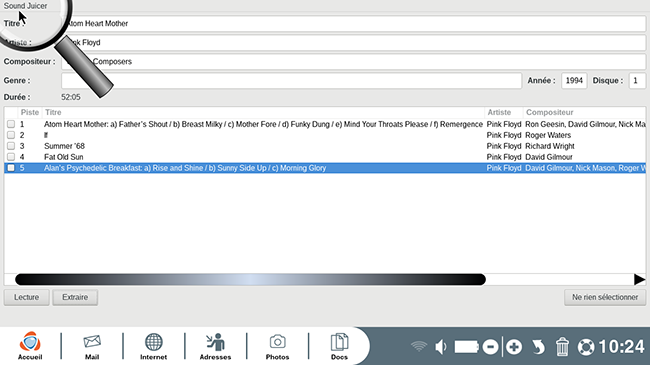Click the speaker volume icon
This screenshot has width=650, height=365.
(x=441, y=347)
